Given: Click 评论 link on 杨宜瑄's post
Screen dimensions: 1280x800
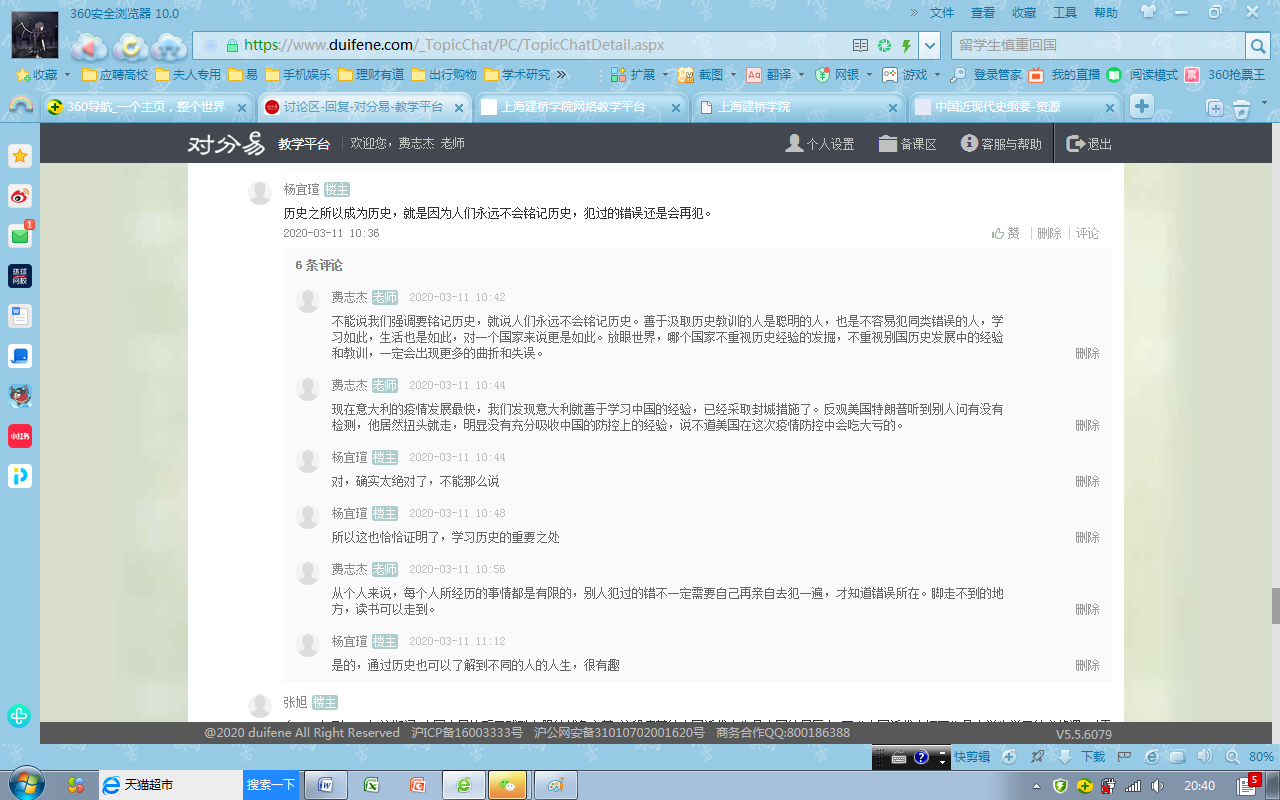Looking at the screenshot, I should click(x=1087, y=233).
